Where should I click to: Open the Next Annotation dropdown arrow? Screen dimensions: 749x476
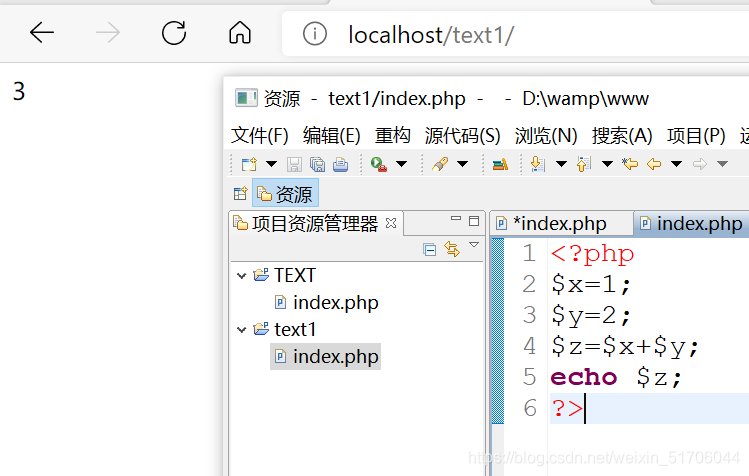point(561,164)
